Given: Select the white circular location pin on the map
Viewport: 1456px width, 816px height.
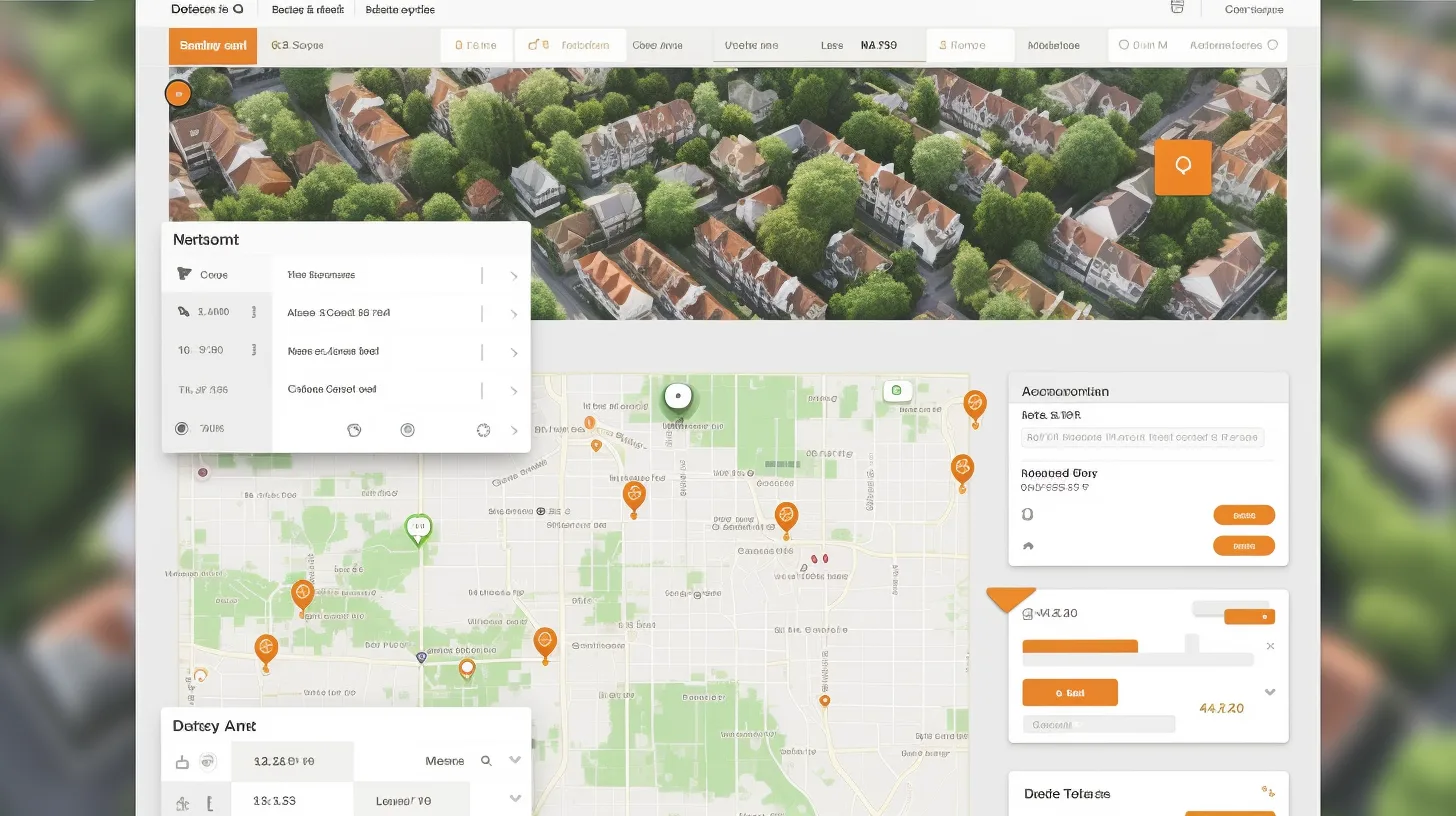Looking at the screenshot, I should [678, 397].
